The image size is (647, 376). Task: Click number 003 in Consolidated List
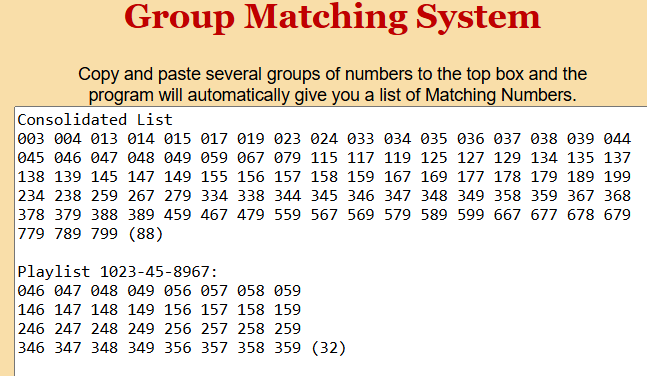[31, 139]
